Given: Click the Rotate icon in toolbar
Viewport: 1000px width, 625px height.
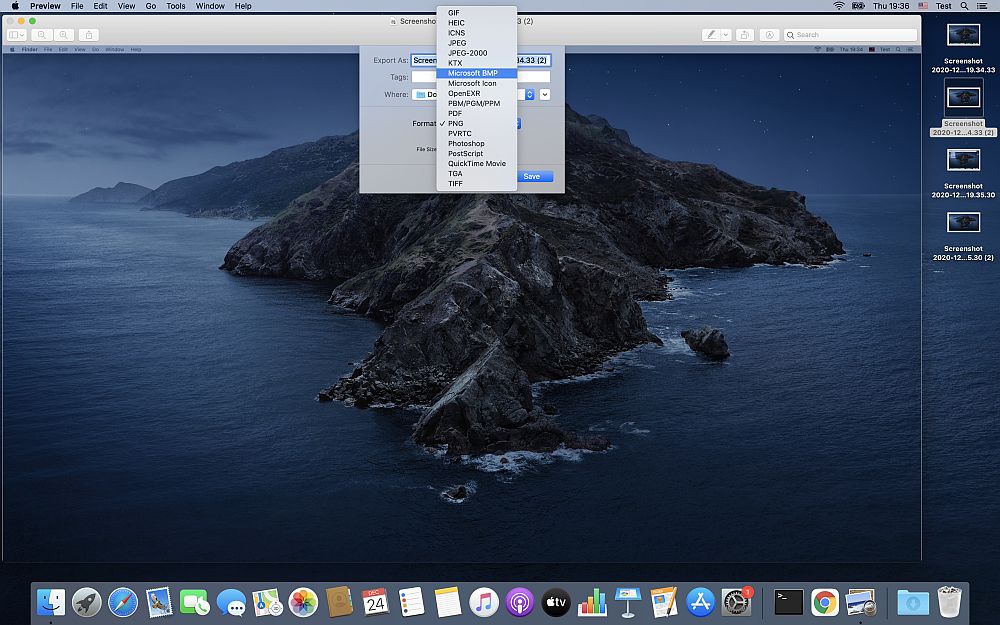Looking at the screenshot, I should (x=745, y=34).
